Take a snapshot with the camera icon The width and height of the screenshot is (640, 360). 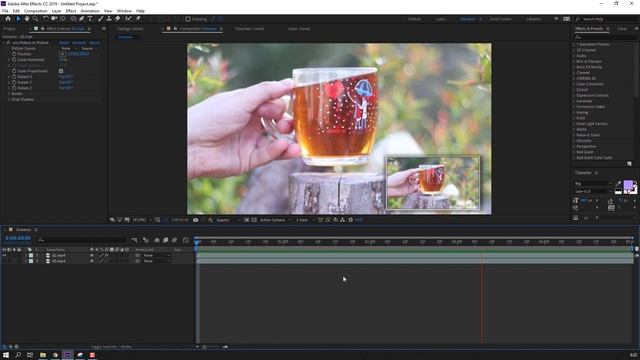pos(196,220)
